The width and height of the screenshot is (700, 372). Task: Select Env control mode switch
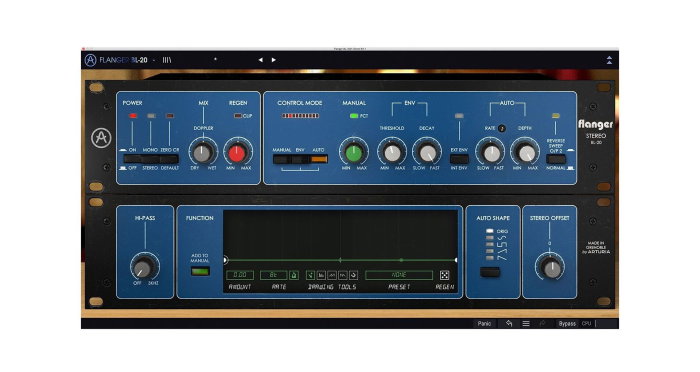tap(300, 159)
